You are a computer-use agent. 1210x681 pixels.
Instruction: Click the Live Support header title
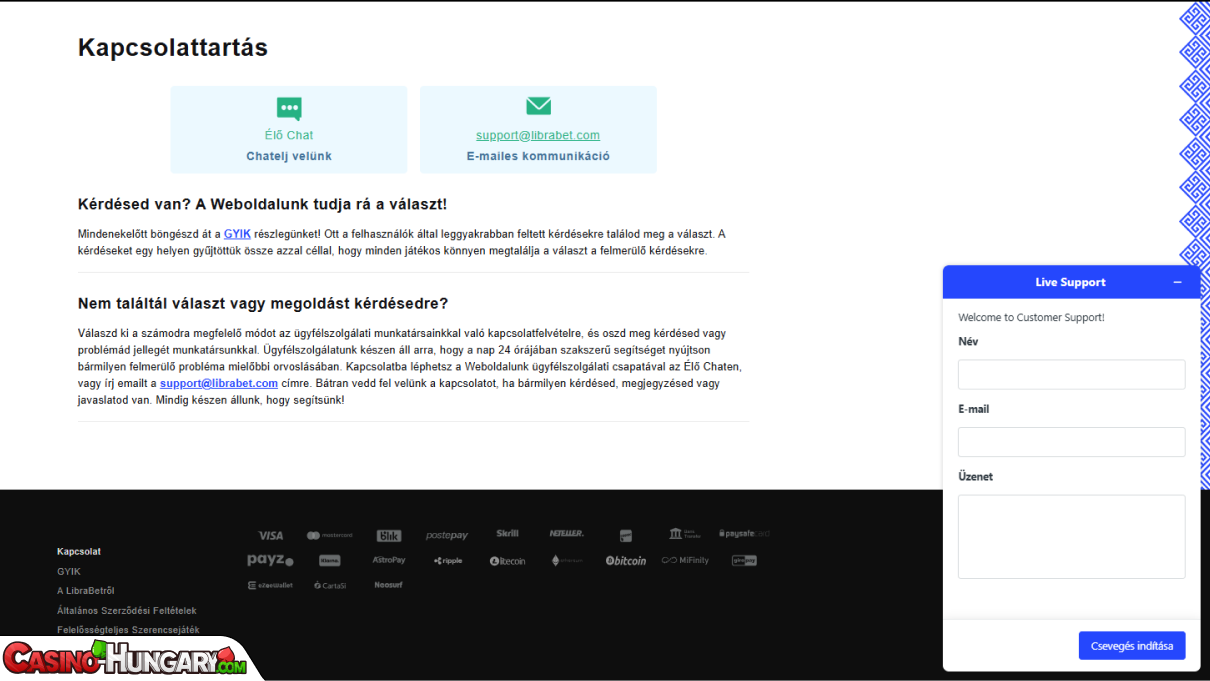(1070, 282)
